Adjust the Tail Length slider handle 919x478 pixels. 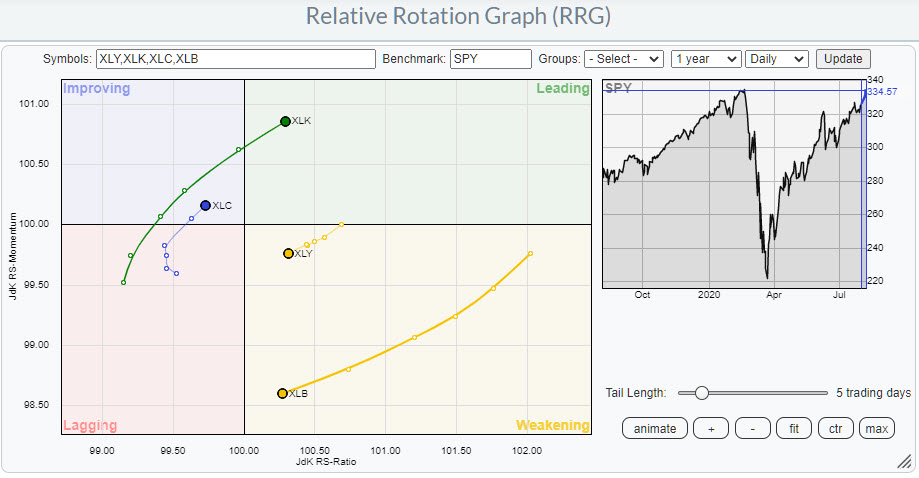click(x=702, y=392)
